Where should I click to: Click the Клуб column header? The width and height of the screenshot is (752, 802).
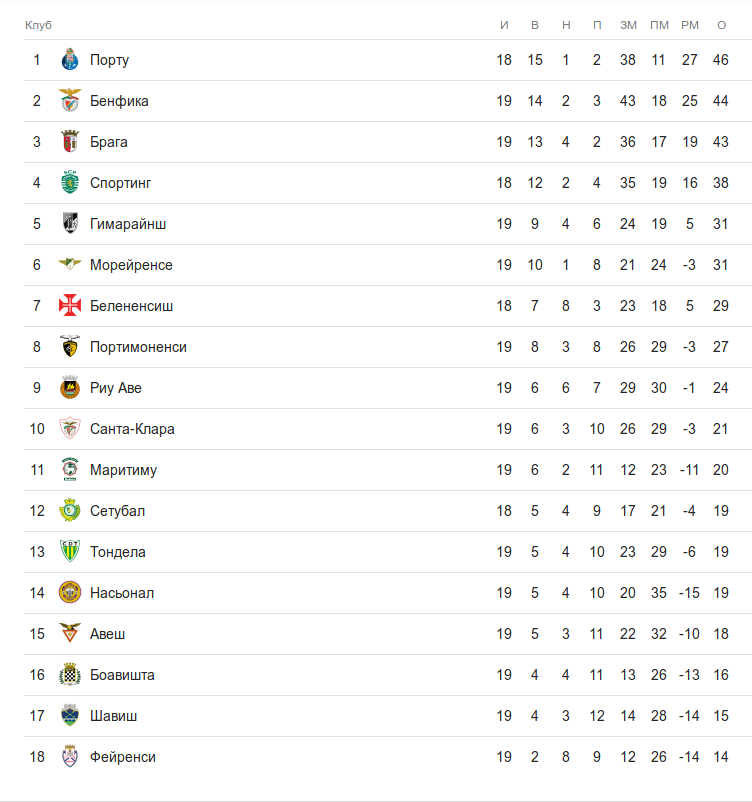coord(38,24)
